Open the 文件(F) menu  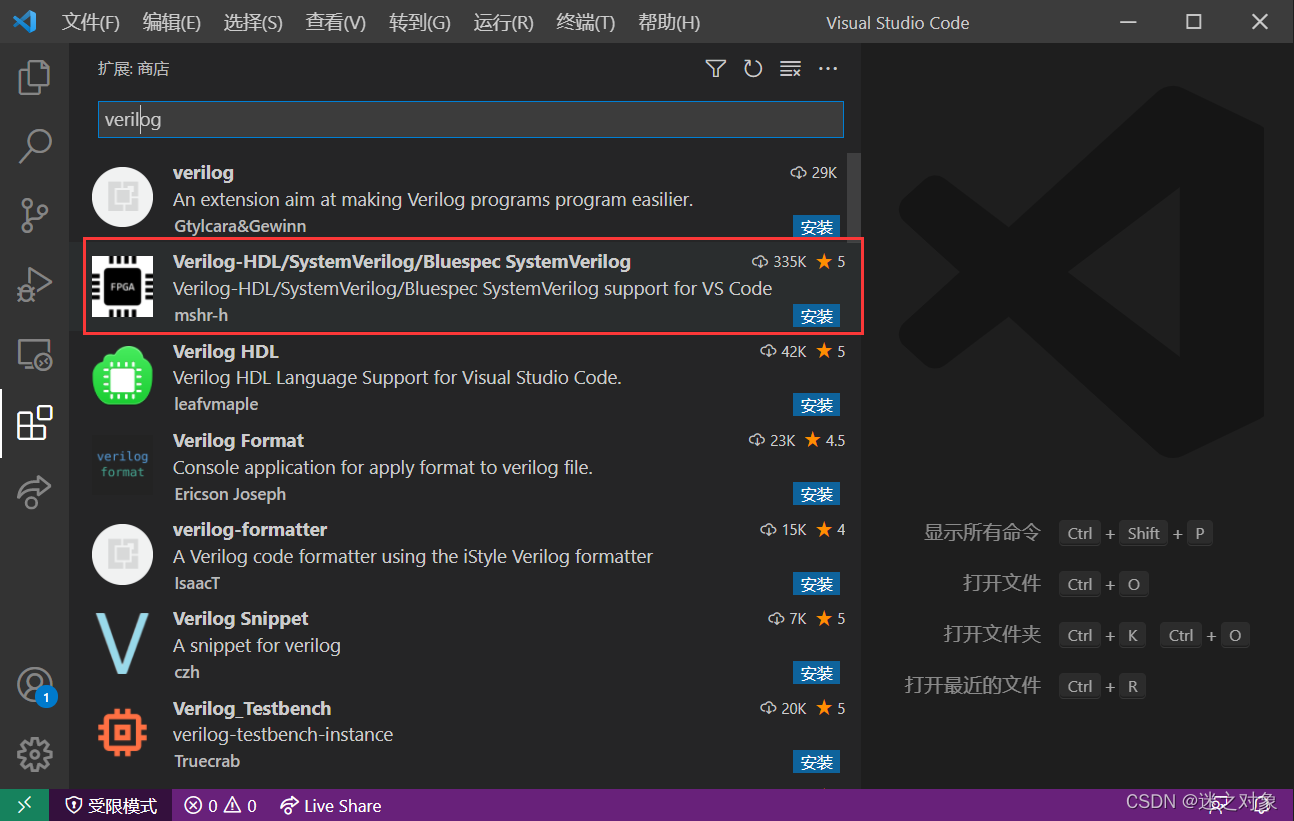click(91, 22)
